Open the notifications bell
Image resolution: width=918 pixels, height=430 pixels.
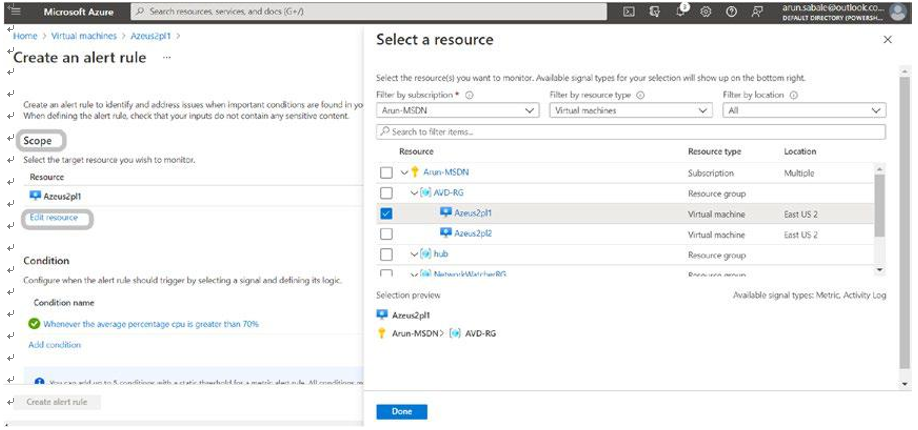click(680, 12)
